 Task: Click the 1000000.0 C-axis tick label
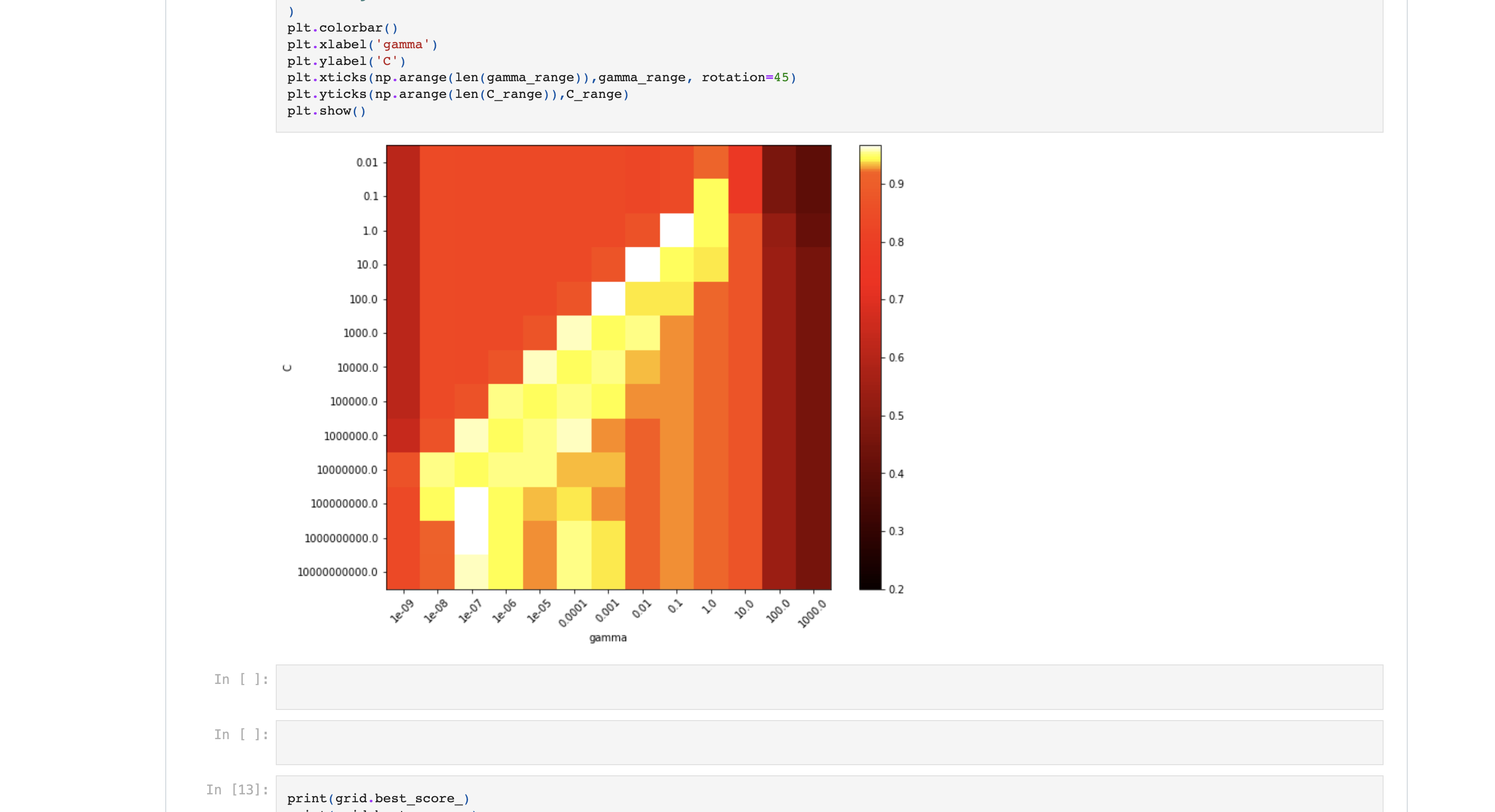tap(351, 436)
